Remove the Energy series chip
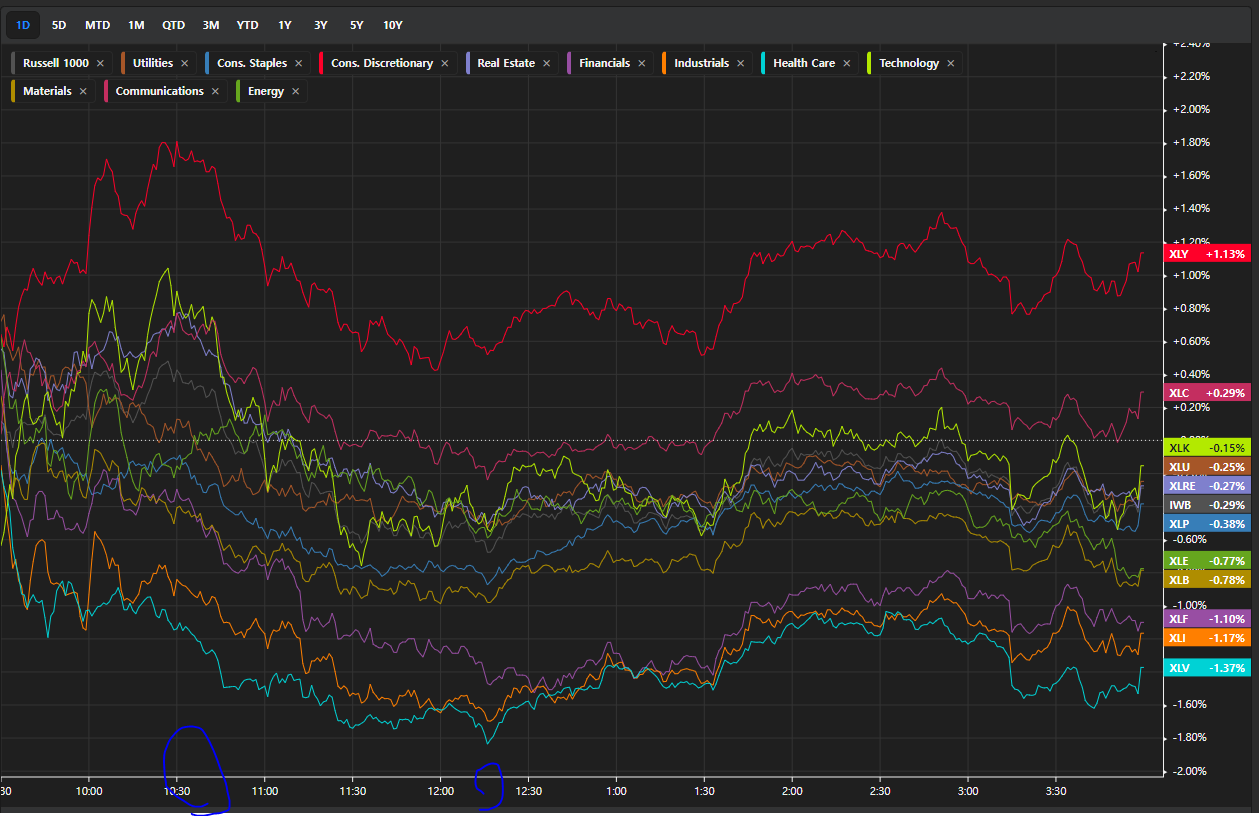Image resolution: width=1259 pixels, height=816 pixels. pos(295,91)
